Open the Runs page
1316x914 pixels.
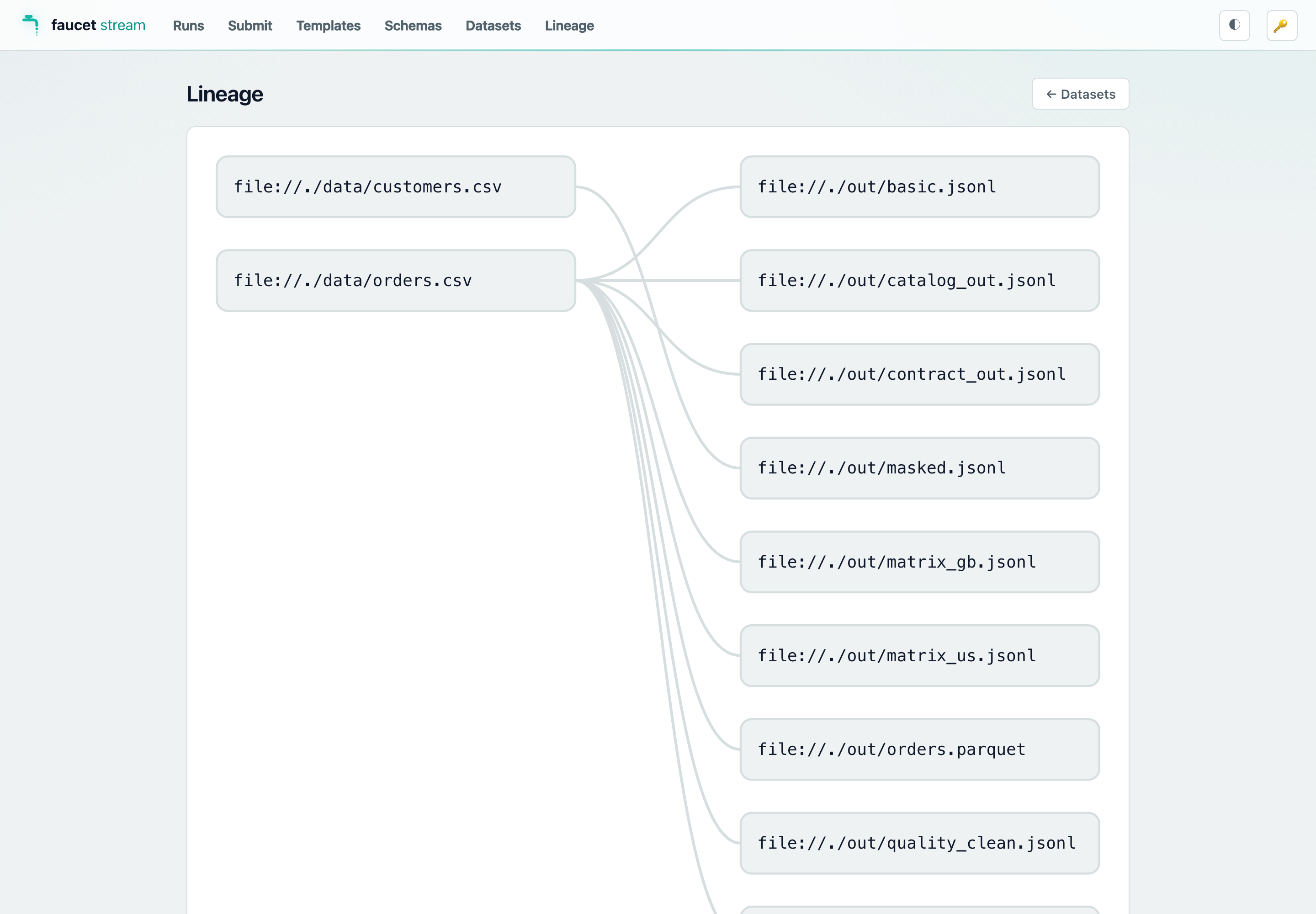[188, 26]
